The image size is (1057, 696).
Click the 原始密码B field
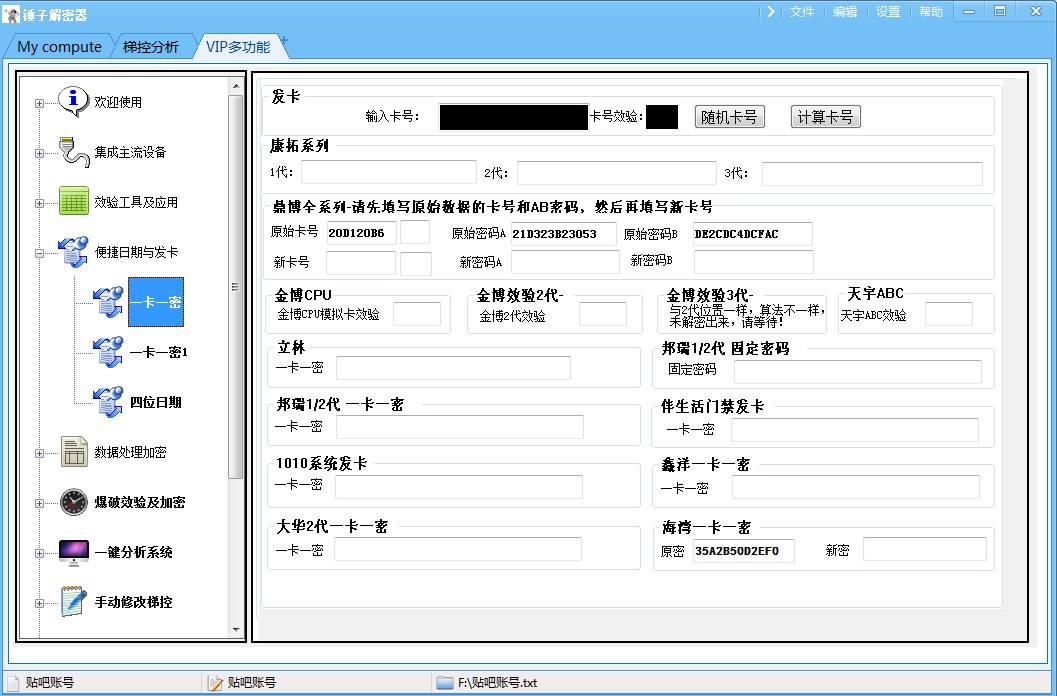(x=753, y=233)
